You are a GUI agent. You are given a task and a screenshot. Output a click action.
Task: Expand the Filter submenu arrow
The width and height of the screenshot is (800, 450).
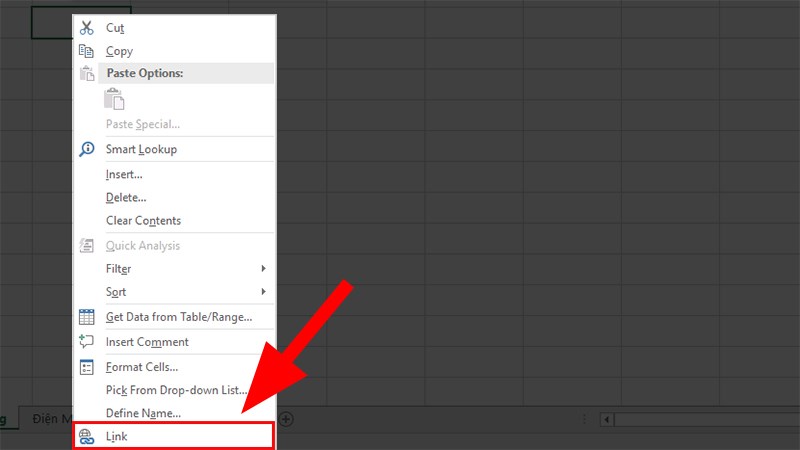pos(263,268)
